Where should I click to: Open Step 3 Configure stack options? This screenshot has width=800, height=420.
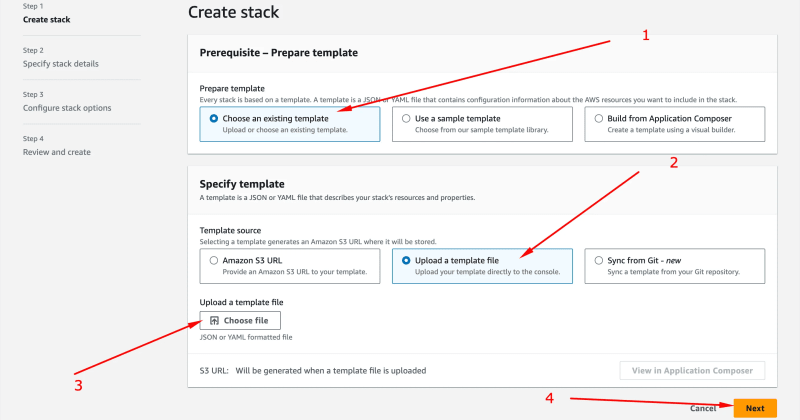click(67, 107)
